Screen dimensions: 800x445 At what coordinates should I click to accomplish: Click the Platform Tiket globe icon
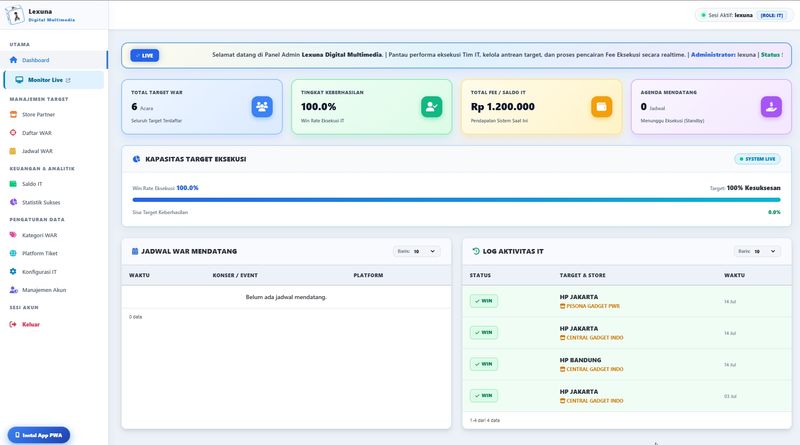(x=13, y=253)
